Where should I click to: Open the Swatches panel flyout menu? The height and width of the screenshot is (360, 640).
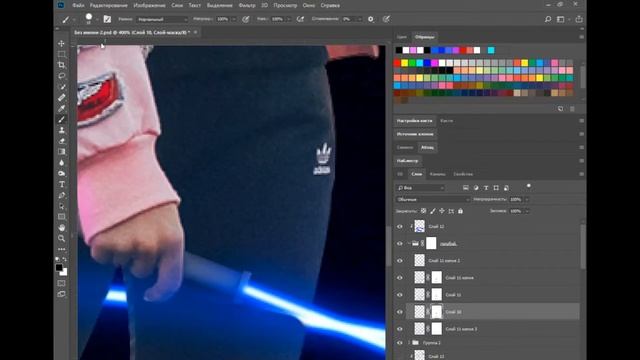(581, 37)
